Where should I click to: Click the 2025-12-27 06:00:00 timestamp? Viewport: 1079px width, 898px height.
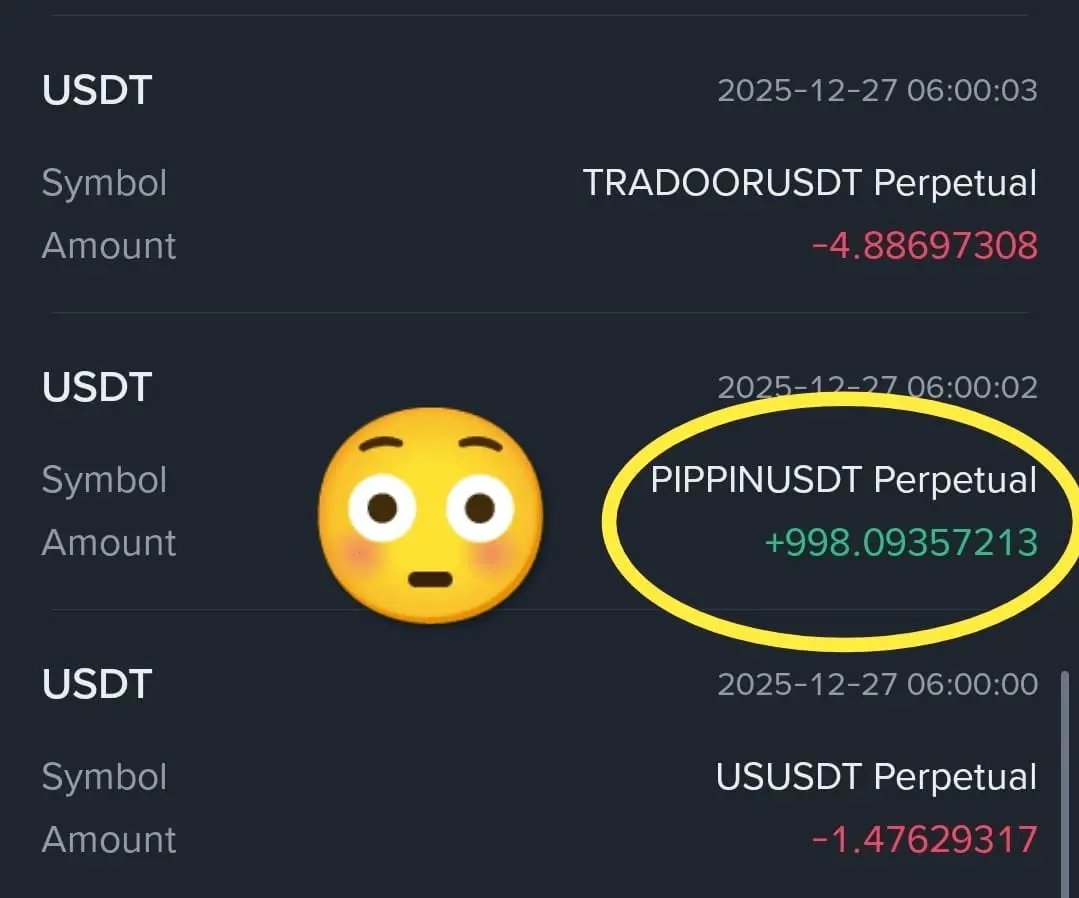(x=877, y=684)
